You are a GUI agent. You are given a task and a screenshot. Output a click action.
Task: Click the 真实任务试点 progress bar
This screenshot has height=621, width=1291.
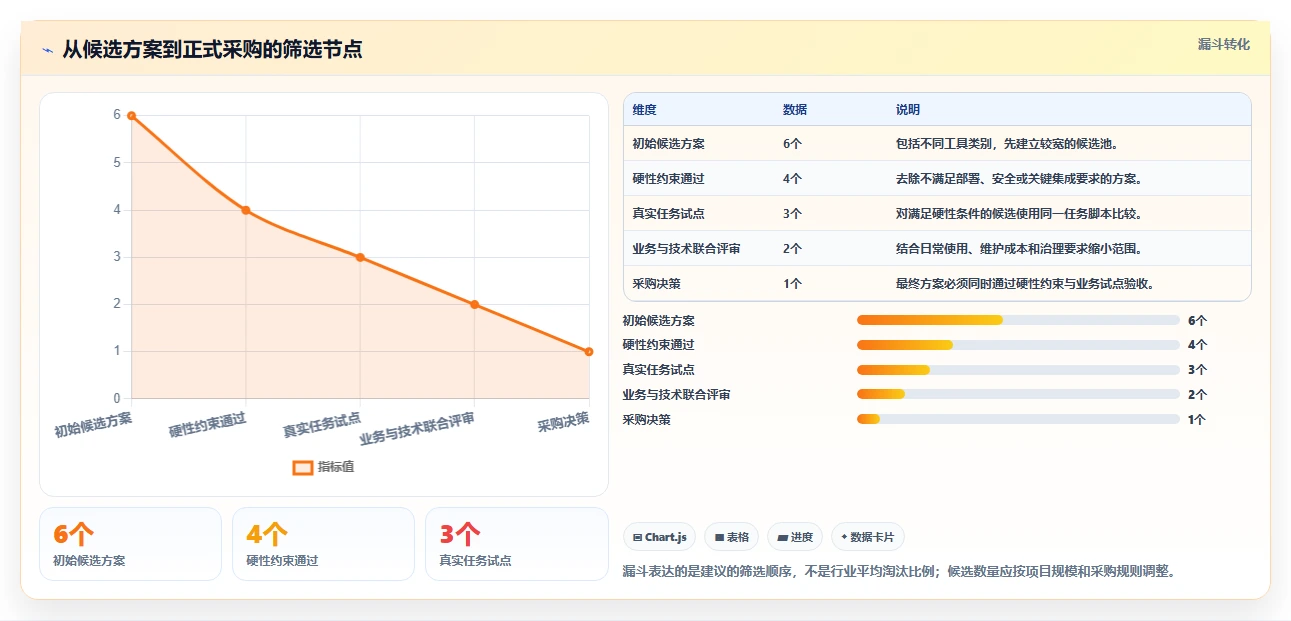coord(1018,370)
